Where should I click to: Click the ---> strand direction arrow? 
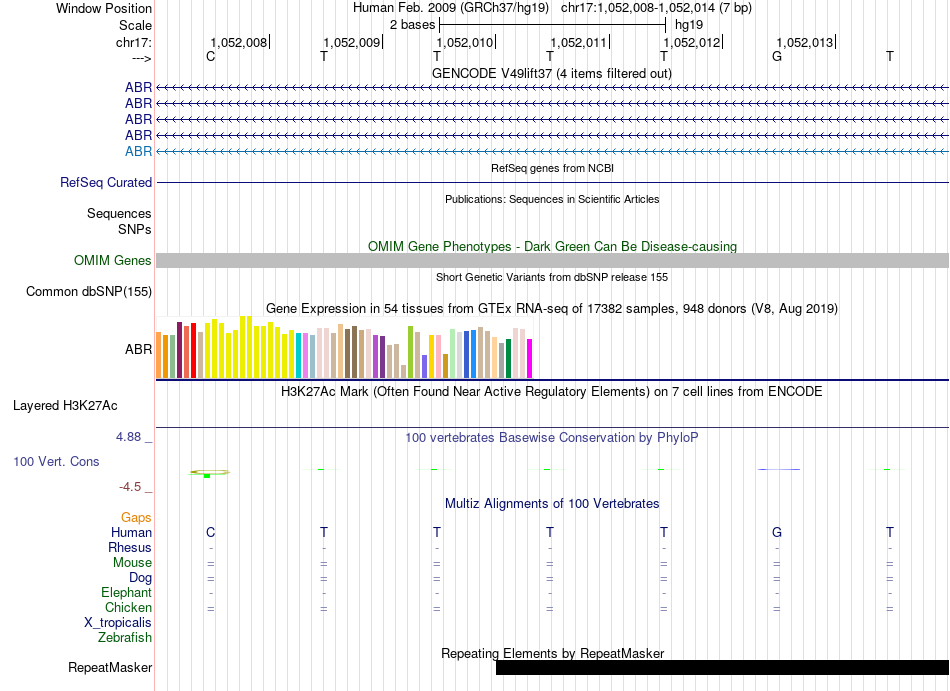point(141,58)
